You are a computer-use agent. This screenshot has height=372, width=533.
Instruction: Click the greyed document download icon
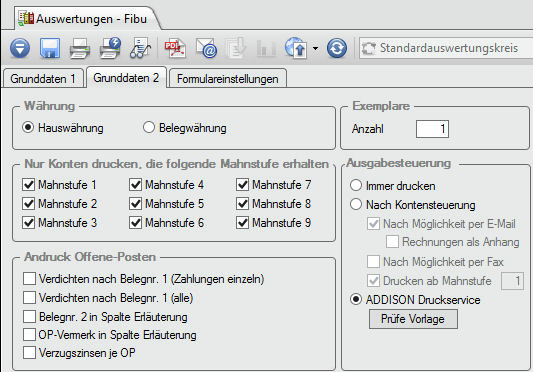[236, 48]
